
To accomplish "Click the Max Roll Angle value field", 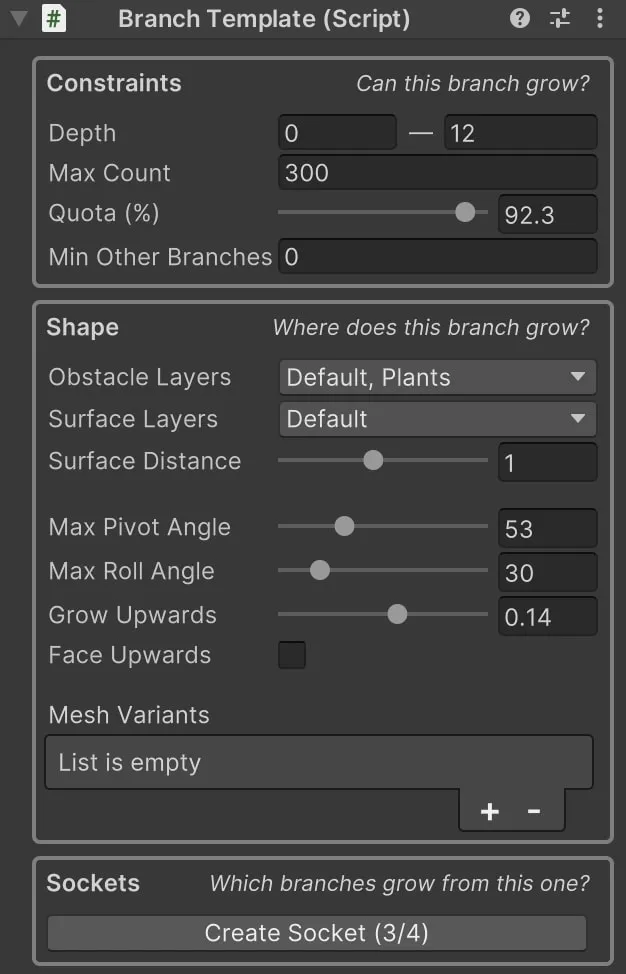I will [x=548, y=572].
